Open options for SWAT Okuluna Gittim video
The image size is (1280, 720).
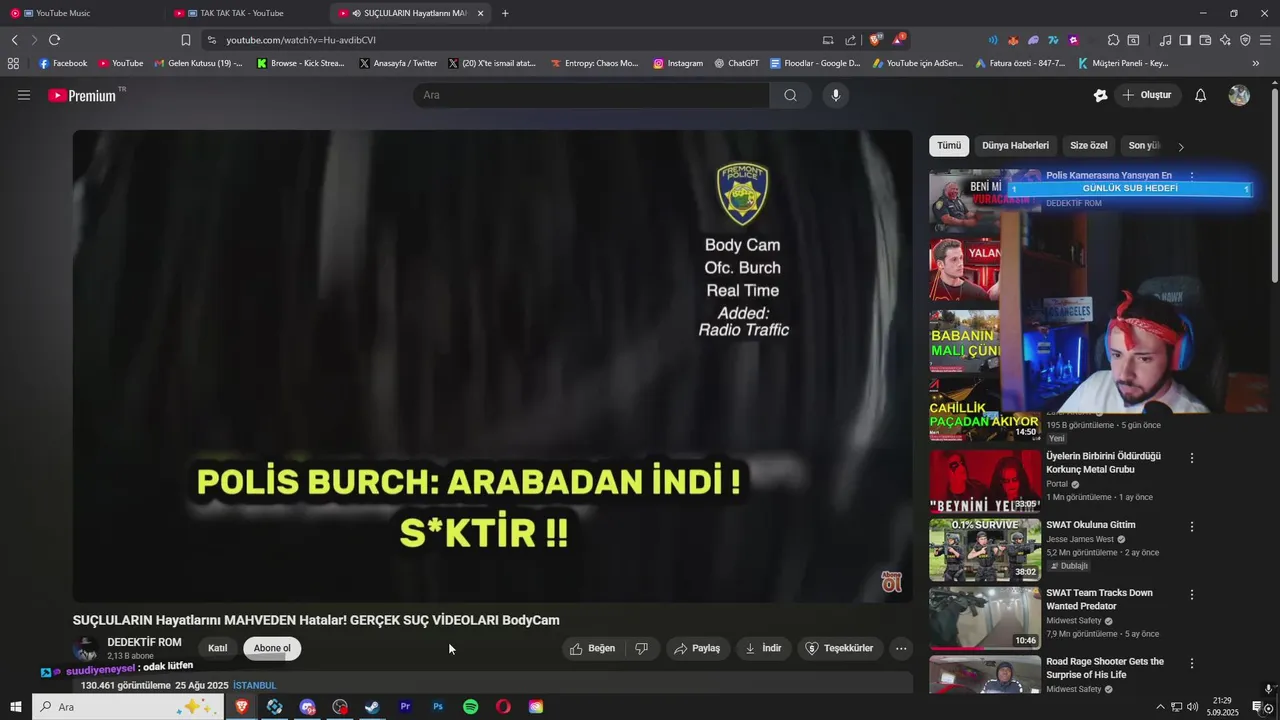tap(1191, 527)
